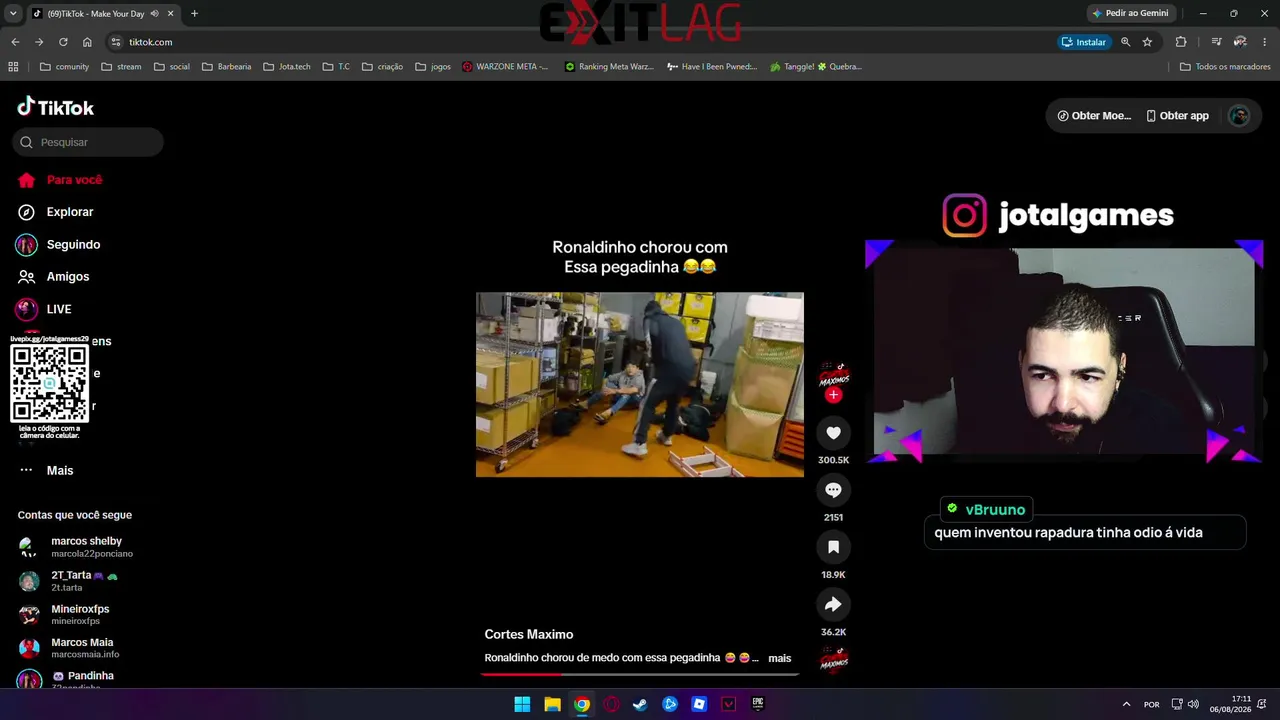
Task: Open the volume speaker icon in tray
Action: click(1193, 704)
